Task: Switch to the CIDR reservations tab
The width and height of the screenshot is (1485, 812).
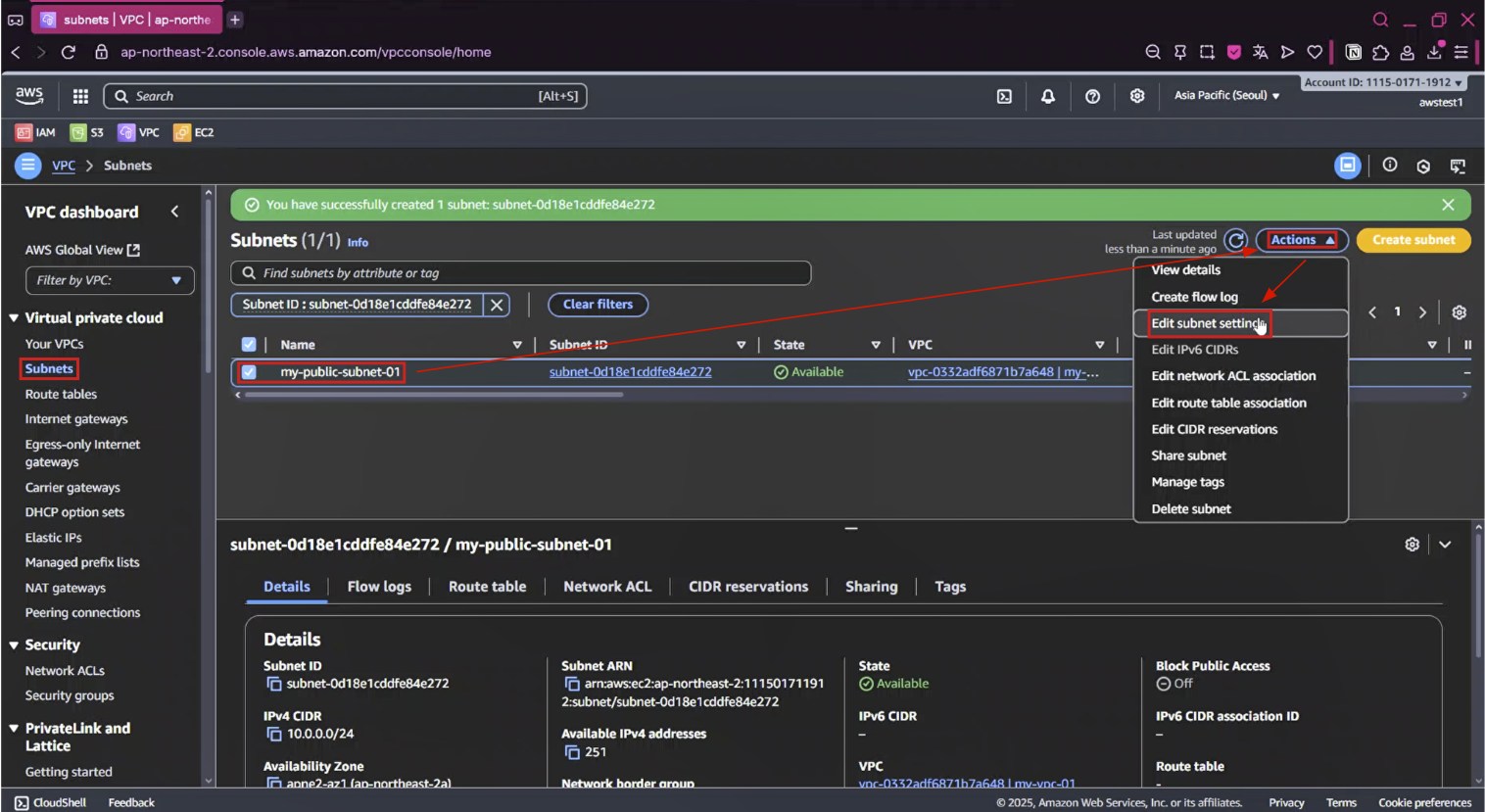Action: coord(748,587)
